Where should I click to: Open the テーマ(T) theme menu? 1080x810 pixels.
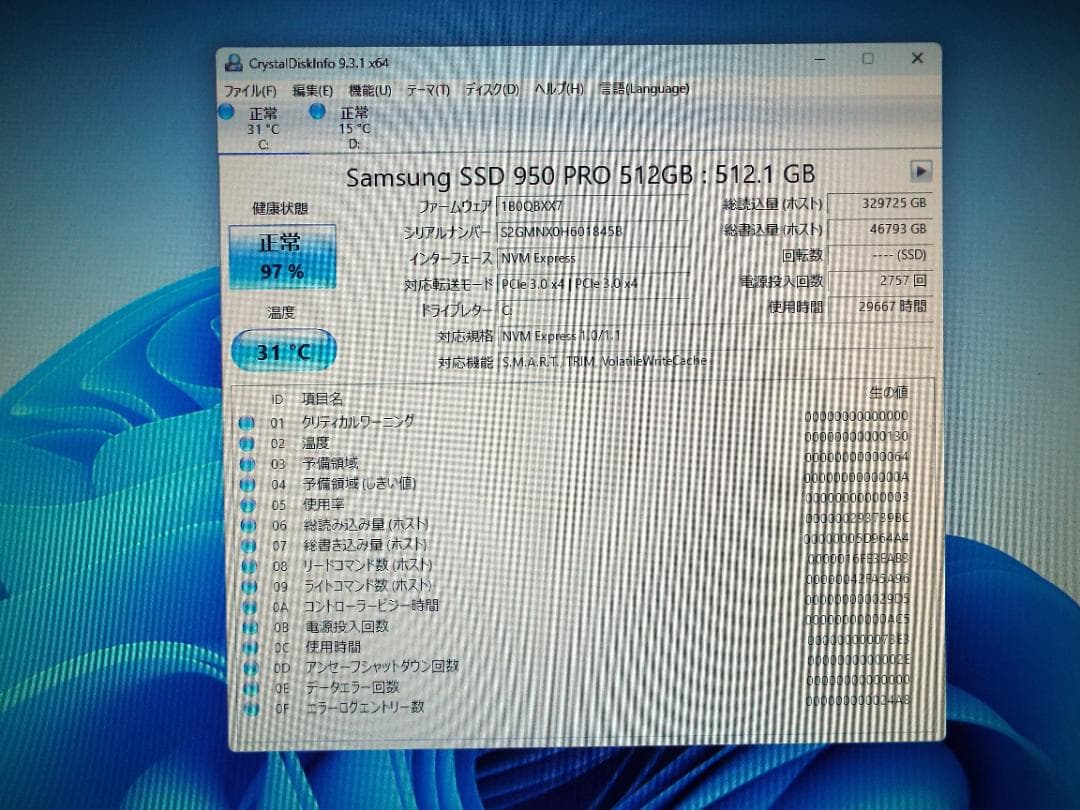[x=429, y=89]
